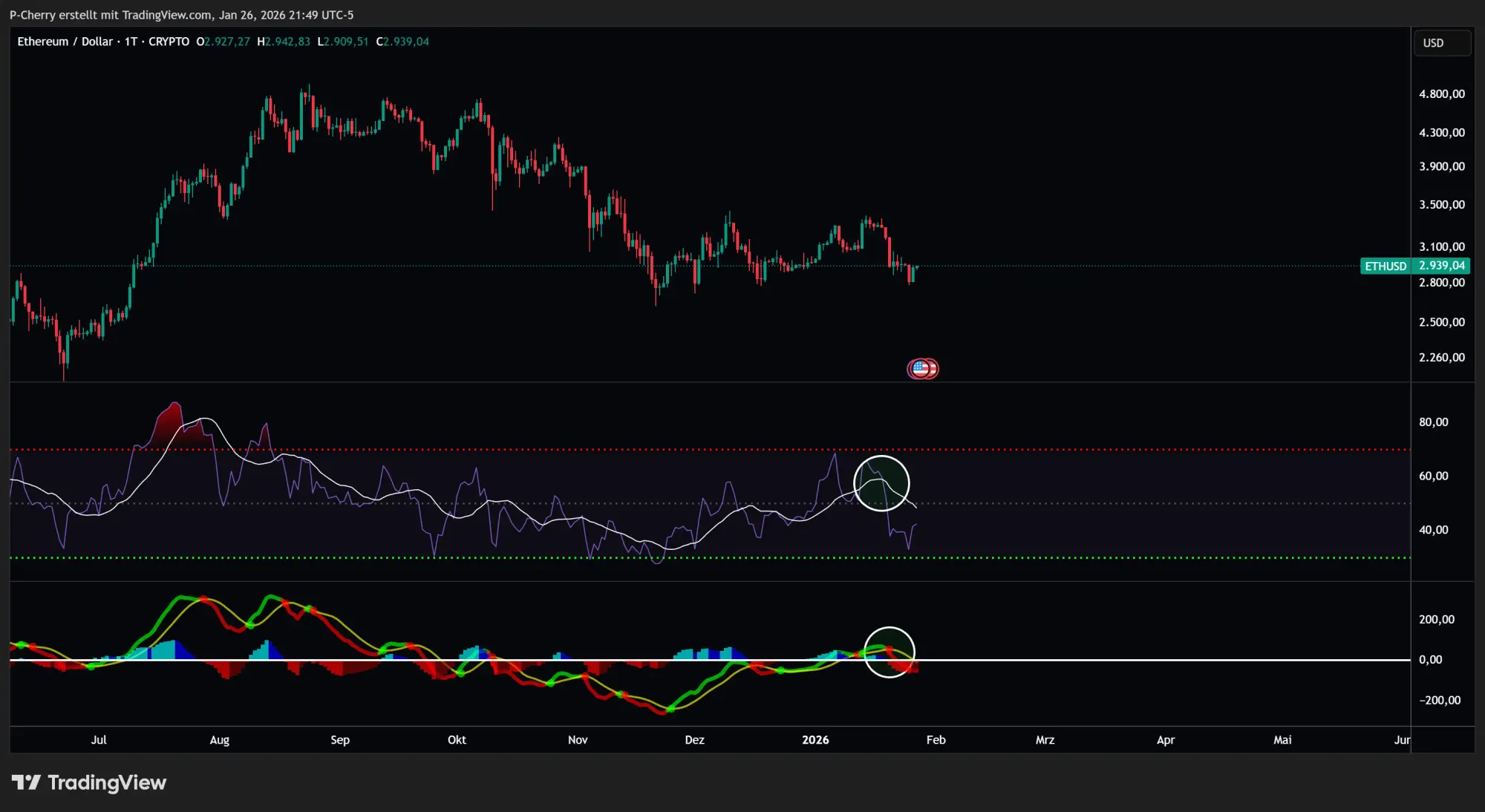Click the Dez label on the time axis

[693, 740]
